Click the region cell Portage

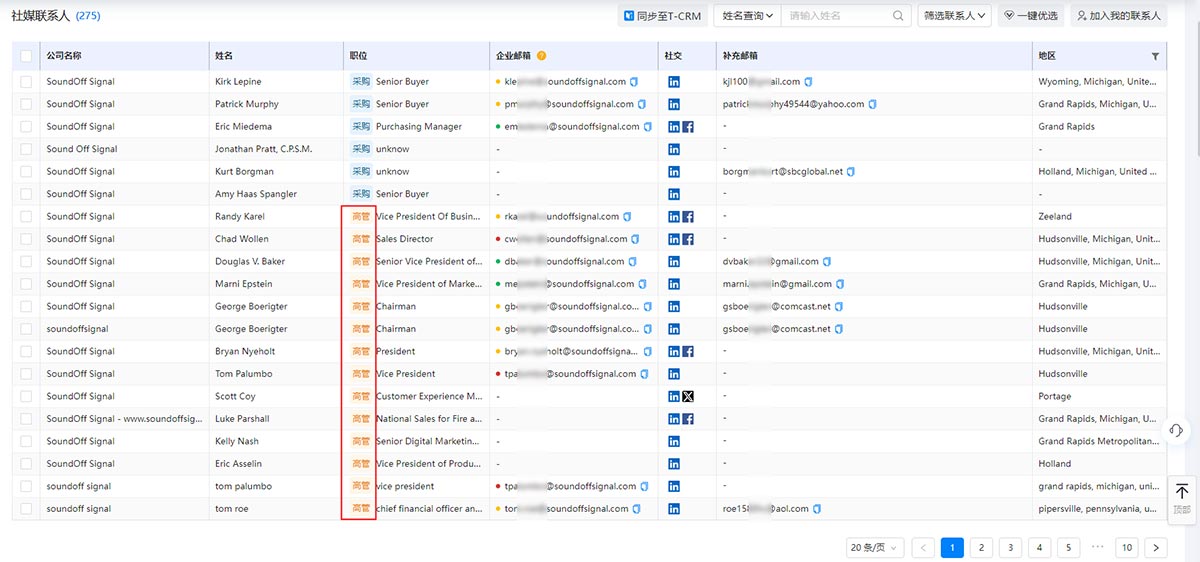[x=1055, y=397]
